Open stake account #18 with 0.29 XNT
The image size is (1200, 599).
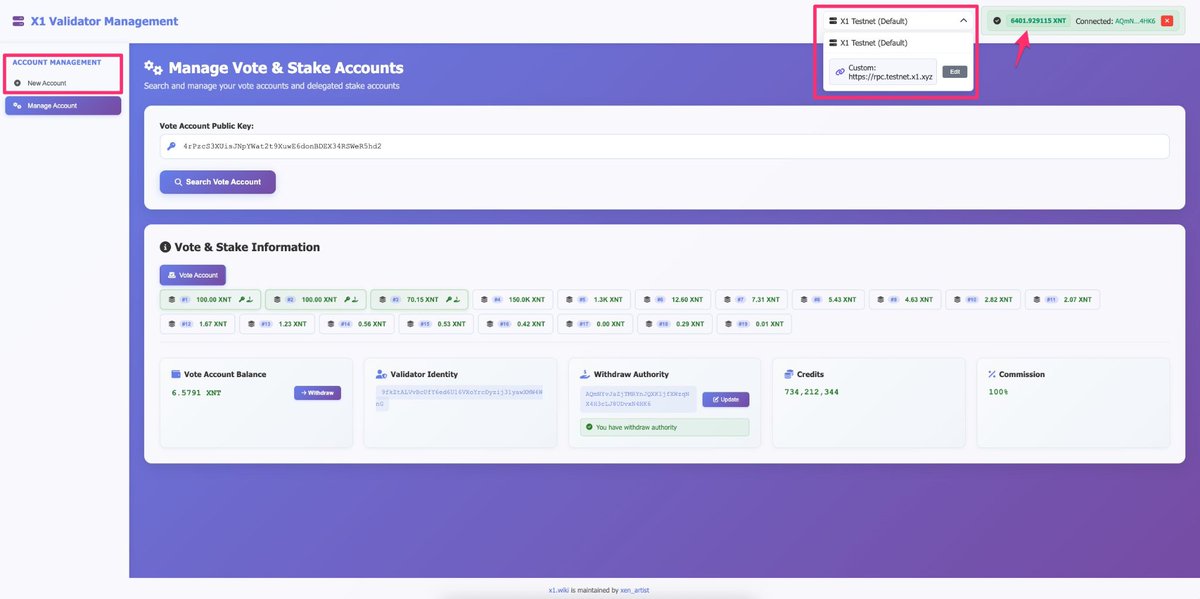[x=674, y=324]
